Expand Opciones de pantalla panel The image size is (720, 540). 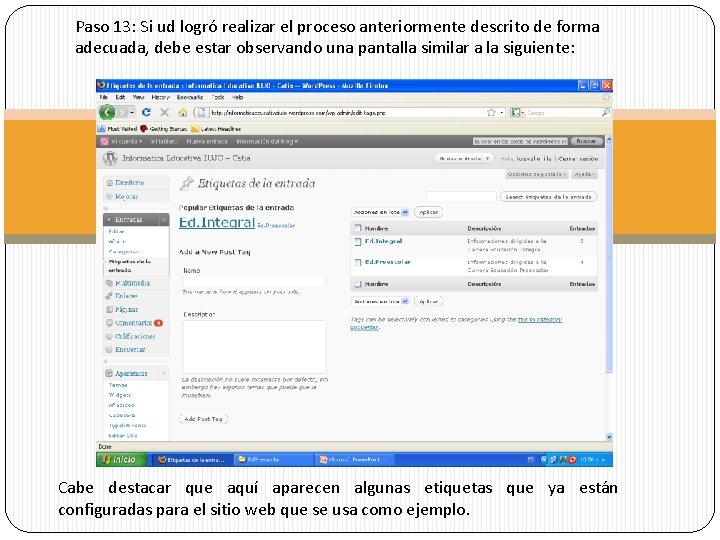(537, 174)
